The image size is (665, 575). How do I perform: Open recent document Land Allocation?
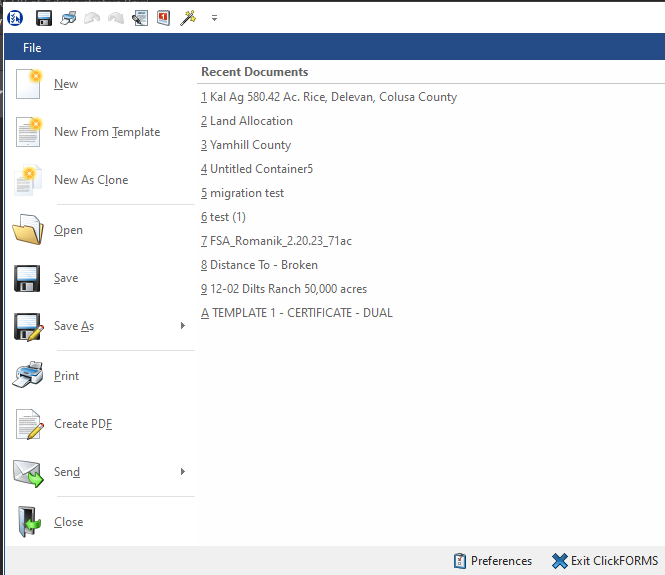[x=251, y=121]
